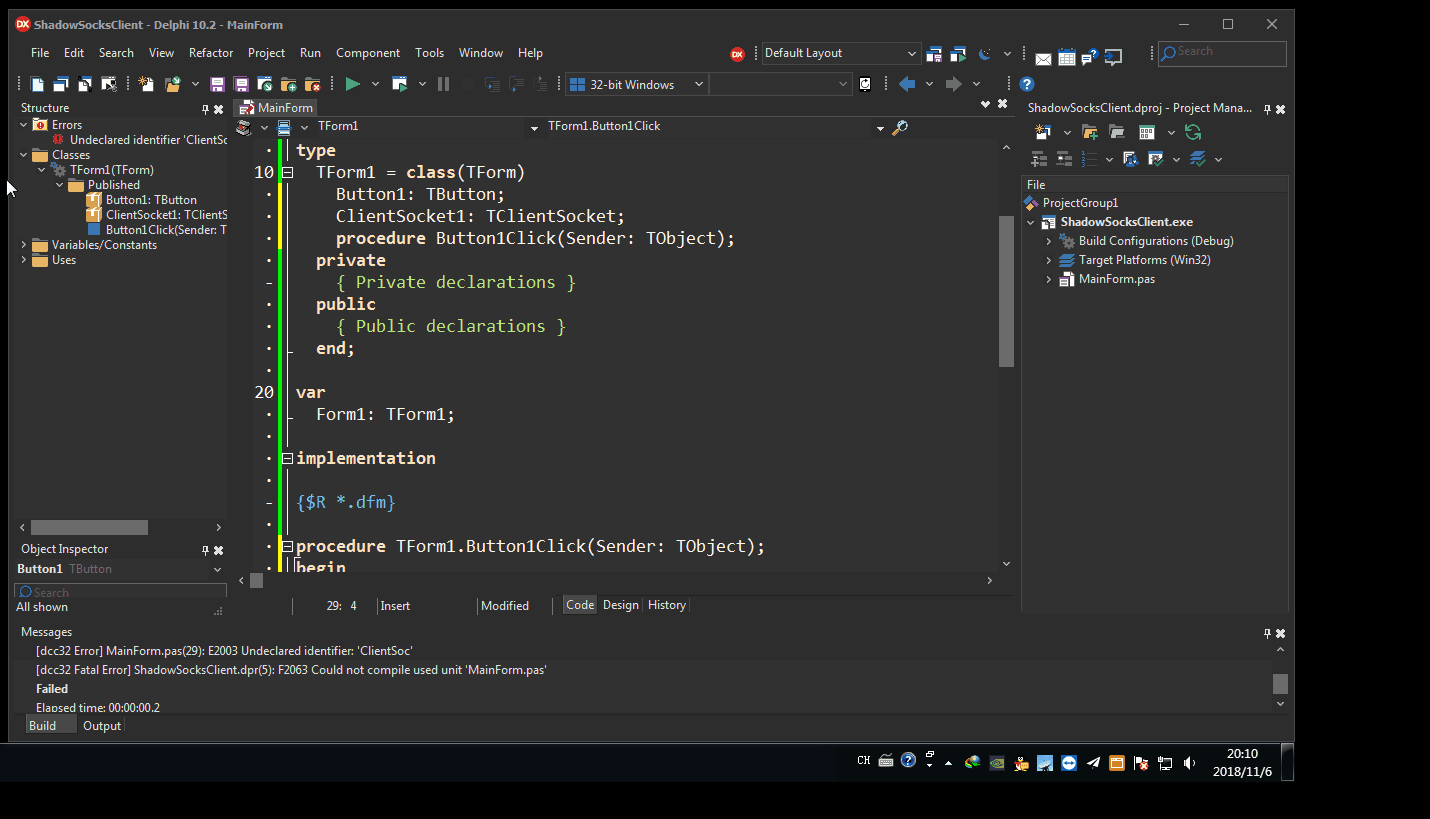
Task: Refresh the Project Manager with the refresh icon
Action: click(x=1193, y=131)
